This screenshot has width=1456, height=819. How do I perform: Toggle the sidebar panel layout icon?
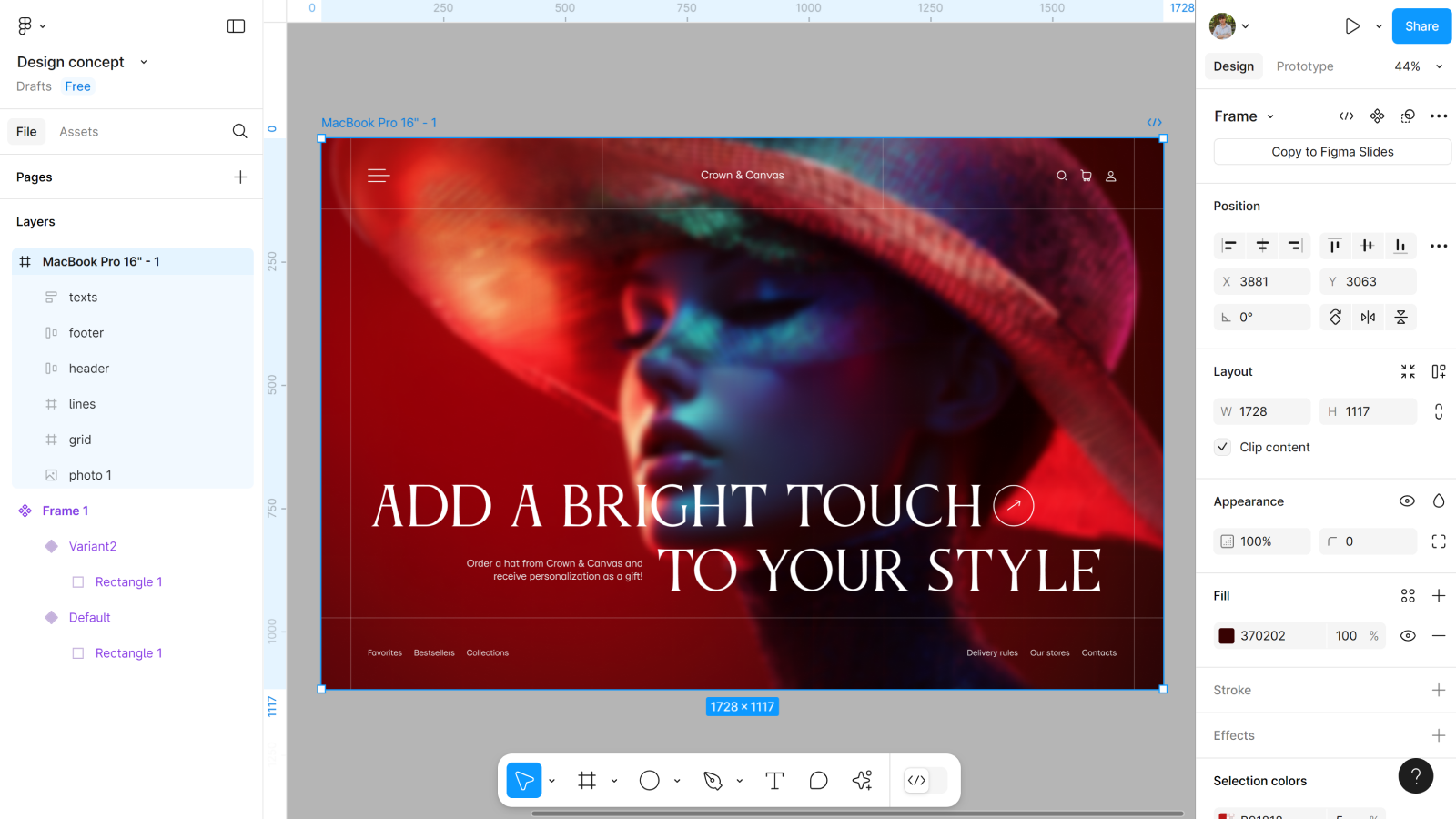coord(236,26)
